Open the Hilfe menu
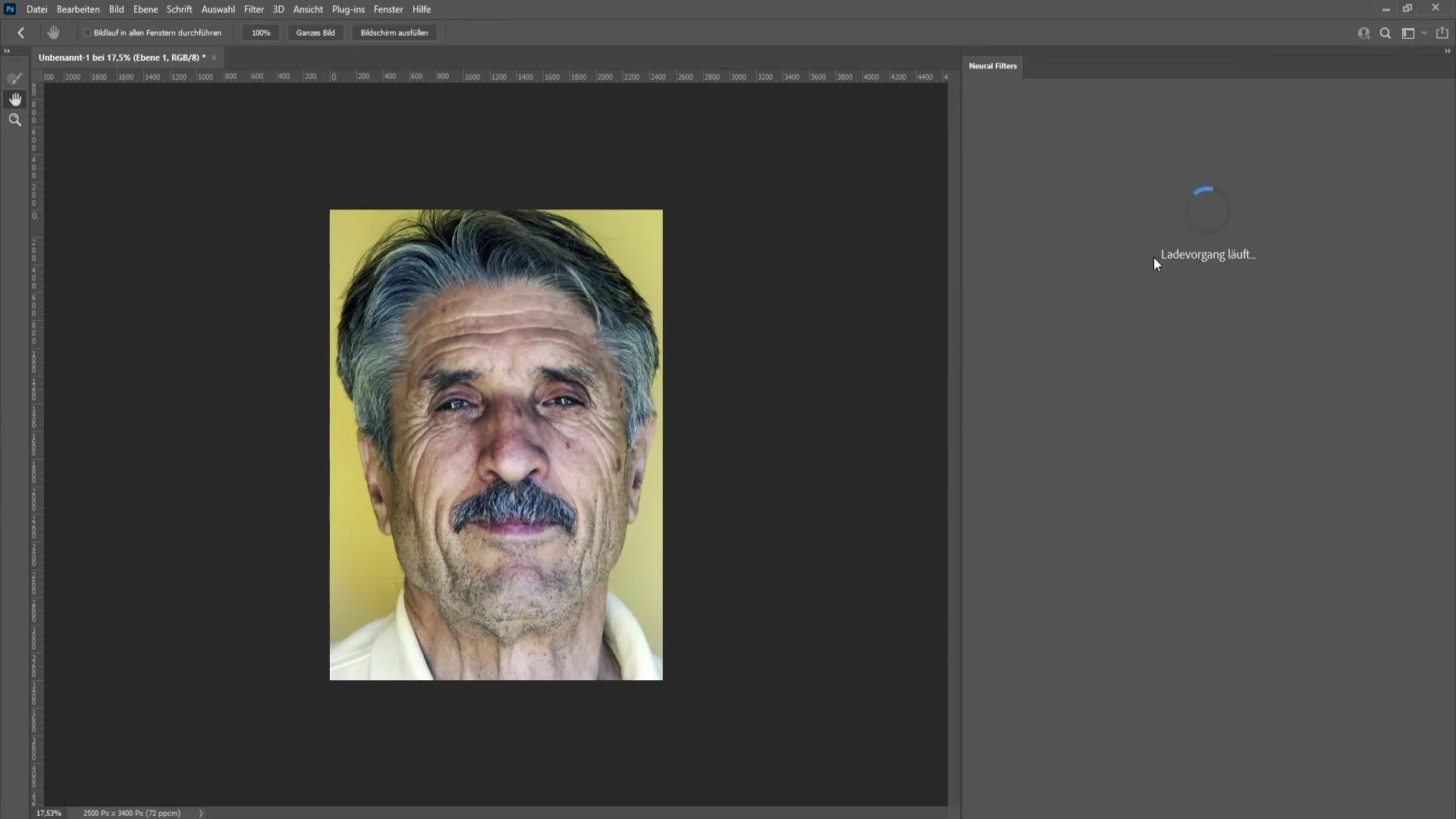This screenshot has height=819, width=1456. click(422, 9)
